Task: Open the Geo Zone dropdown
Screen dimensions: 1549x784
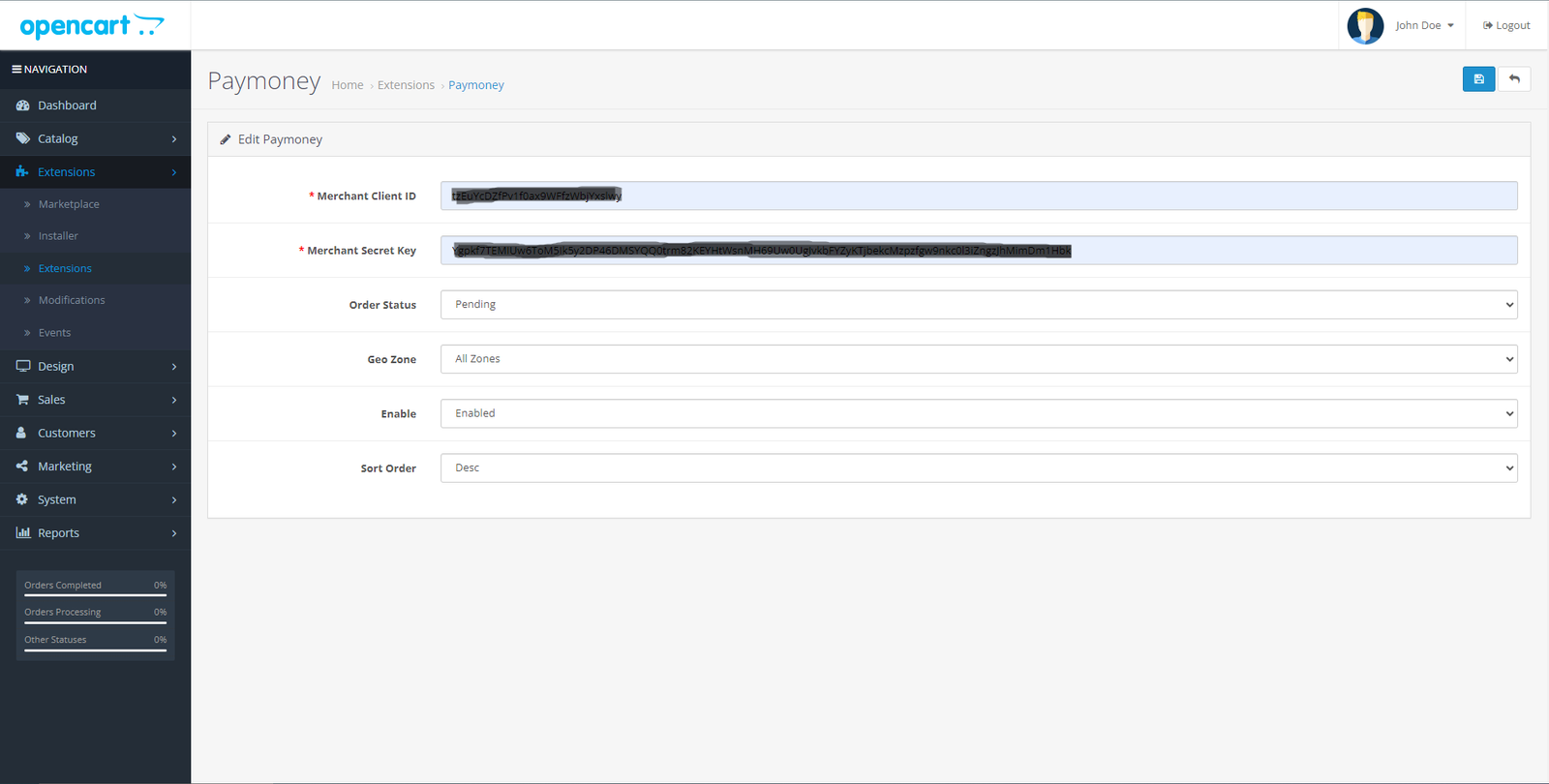Action: 978,359
